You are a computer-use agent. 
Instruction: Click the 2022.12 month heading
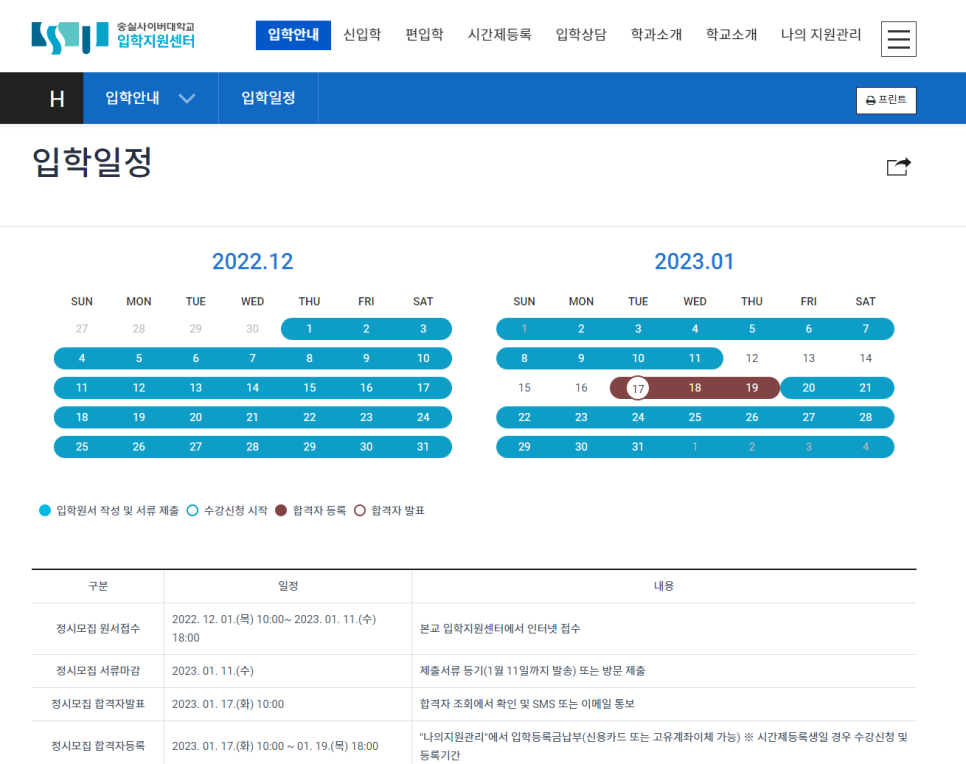253,261
